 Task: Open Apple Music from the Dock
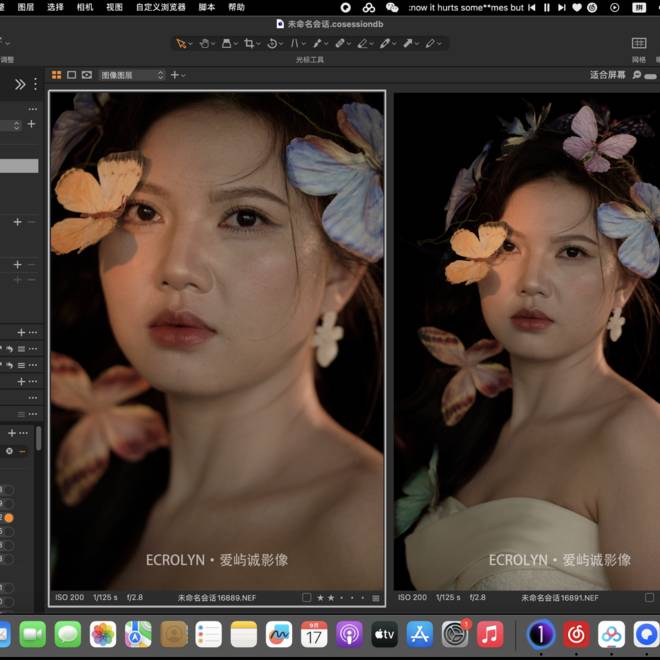coord(490,634)
